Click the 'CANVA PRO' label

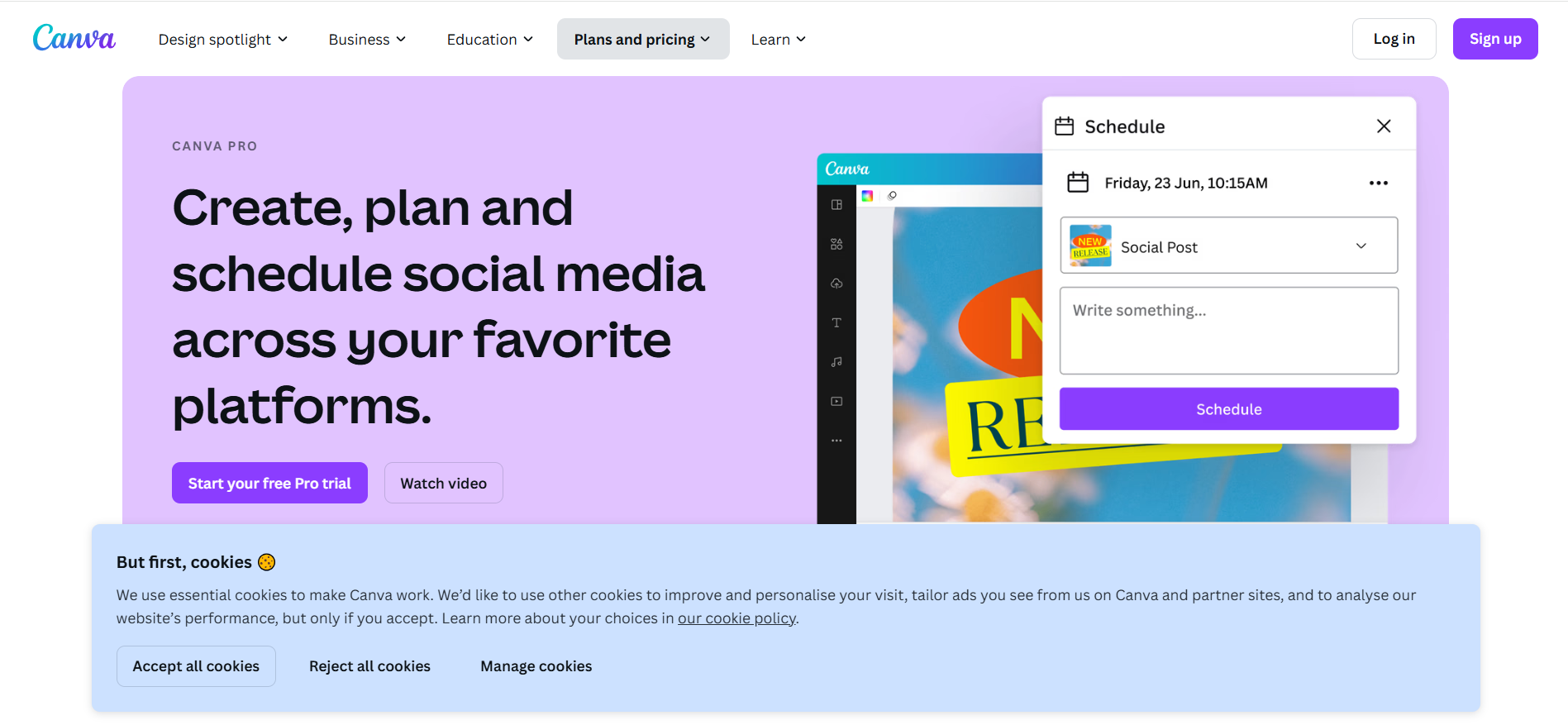pyautogui.click(x=215, y=146)
